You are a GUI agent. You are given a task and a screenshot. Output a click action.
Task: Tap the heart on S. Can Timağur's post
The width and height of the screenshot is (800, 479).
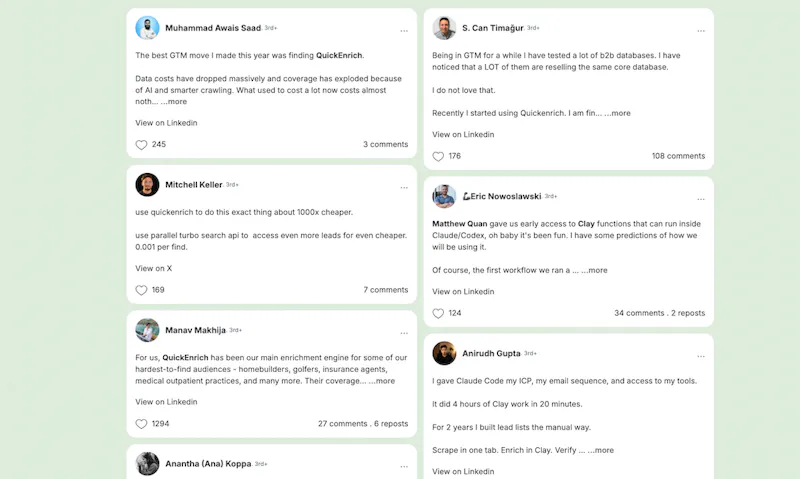tap(438, 157)
